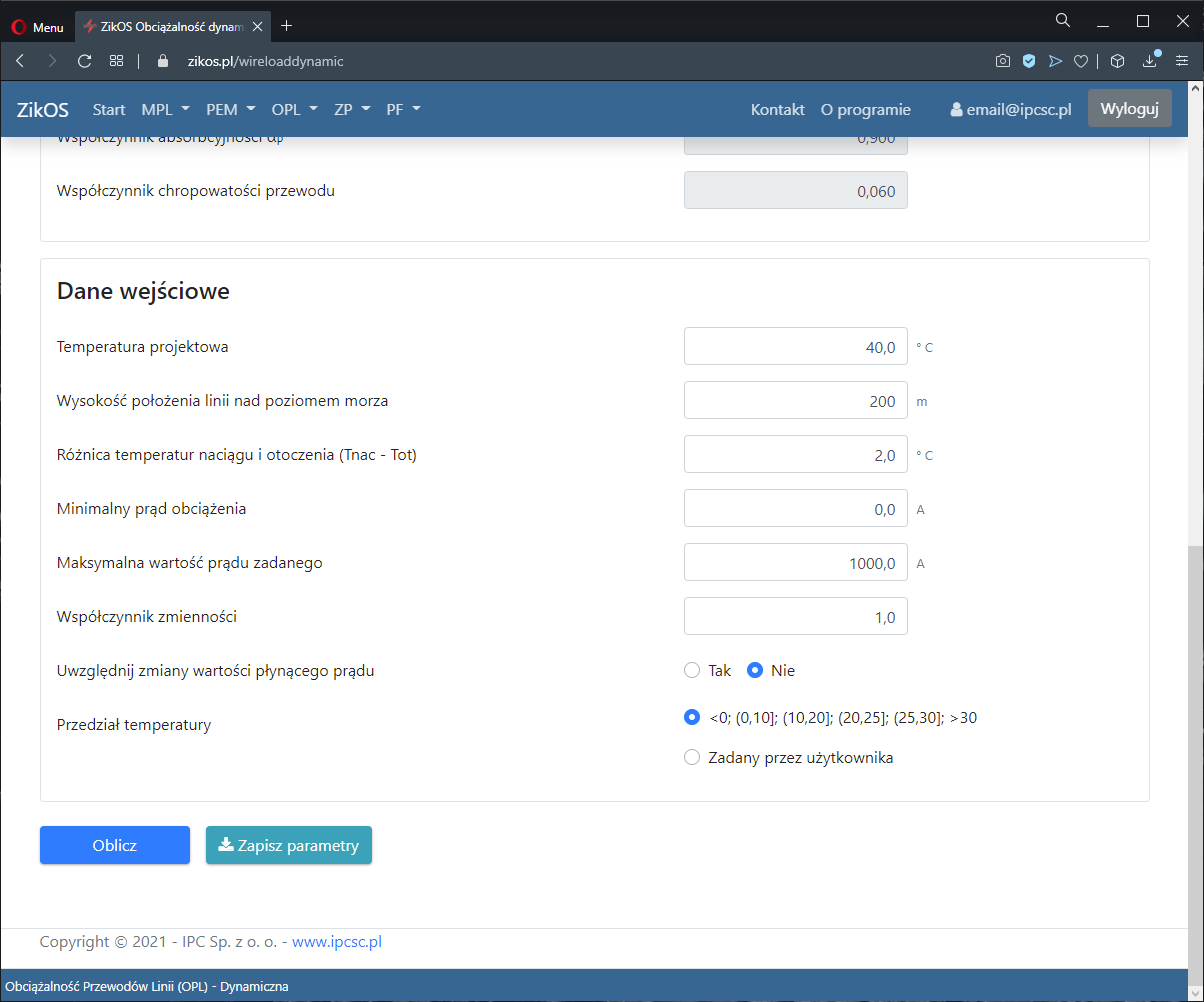Select the 'Nie' radio option
The width and height of the screenshot is (1204, 1002).
pos(756,671)
